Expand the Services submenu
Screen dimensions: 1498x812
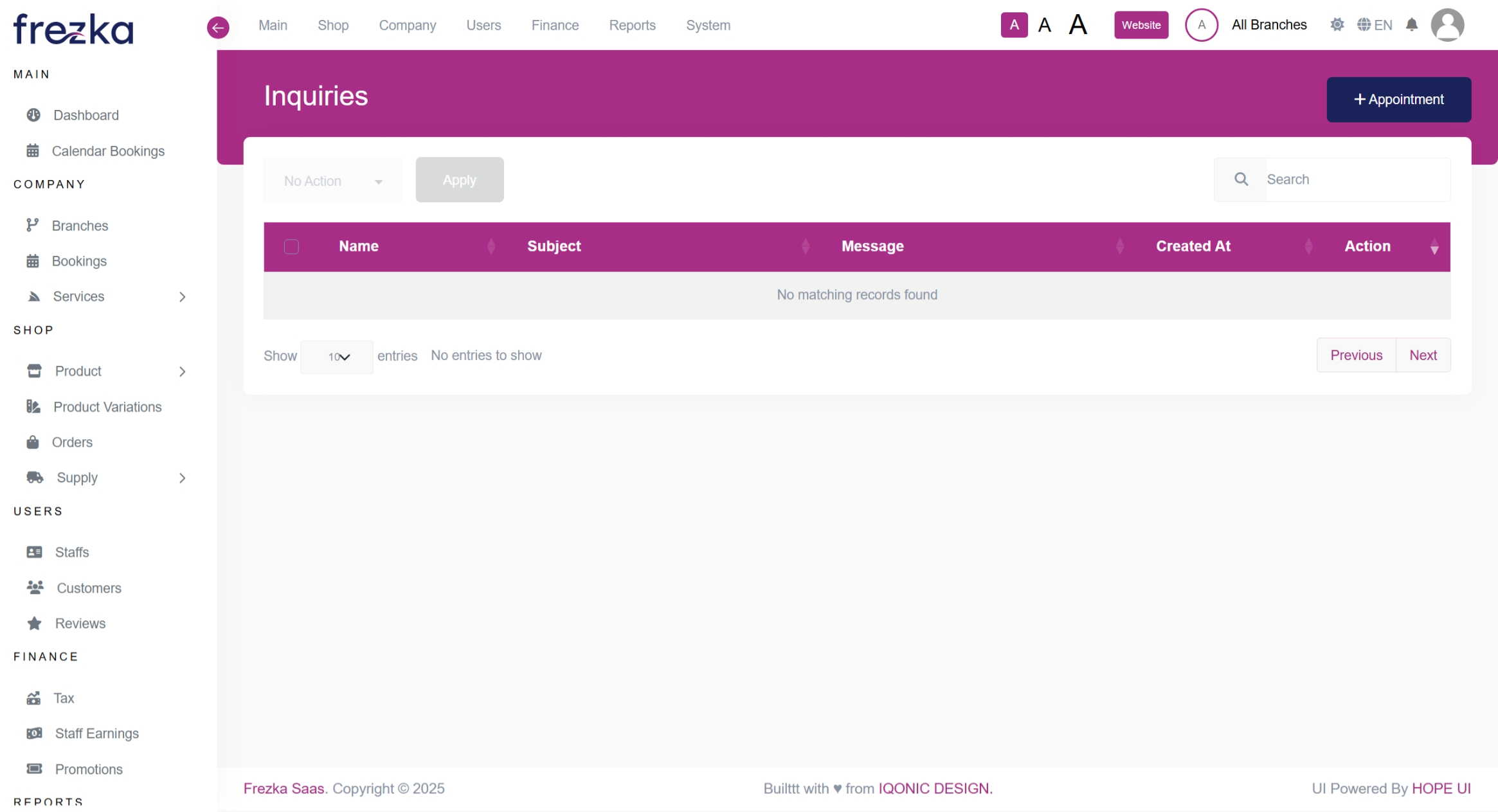tap(182, 296)
